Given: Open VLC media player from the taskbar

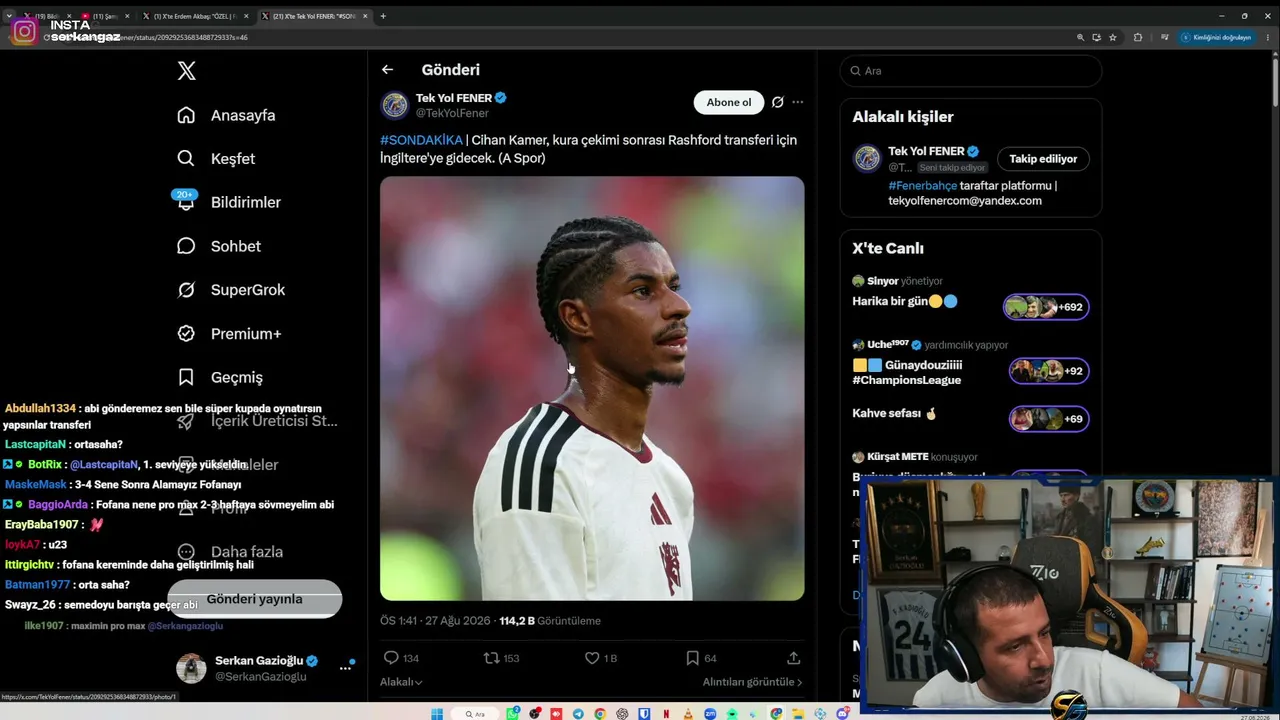Looking at the screenshot, I should click(688, 714).
